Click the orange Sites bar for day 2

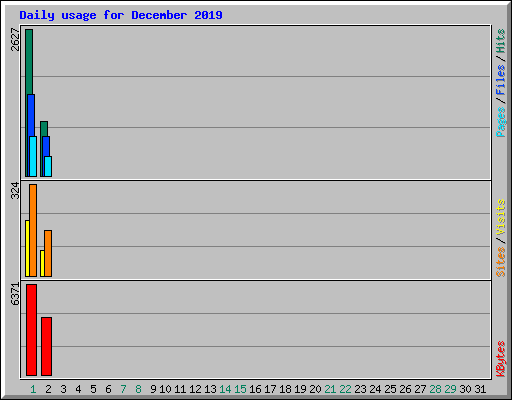pyautogui.click(x=48, y=253)
